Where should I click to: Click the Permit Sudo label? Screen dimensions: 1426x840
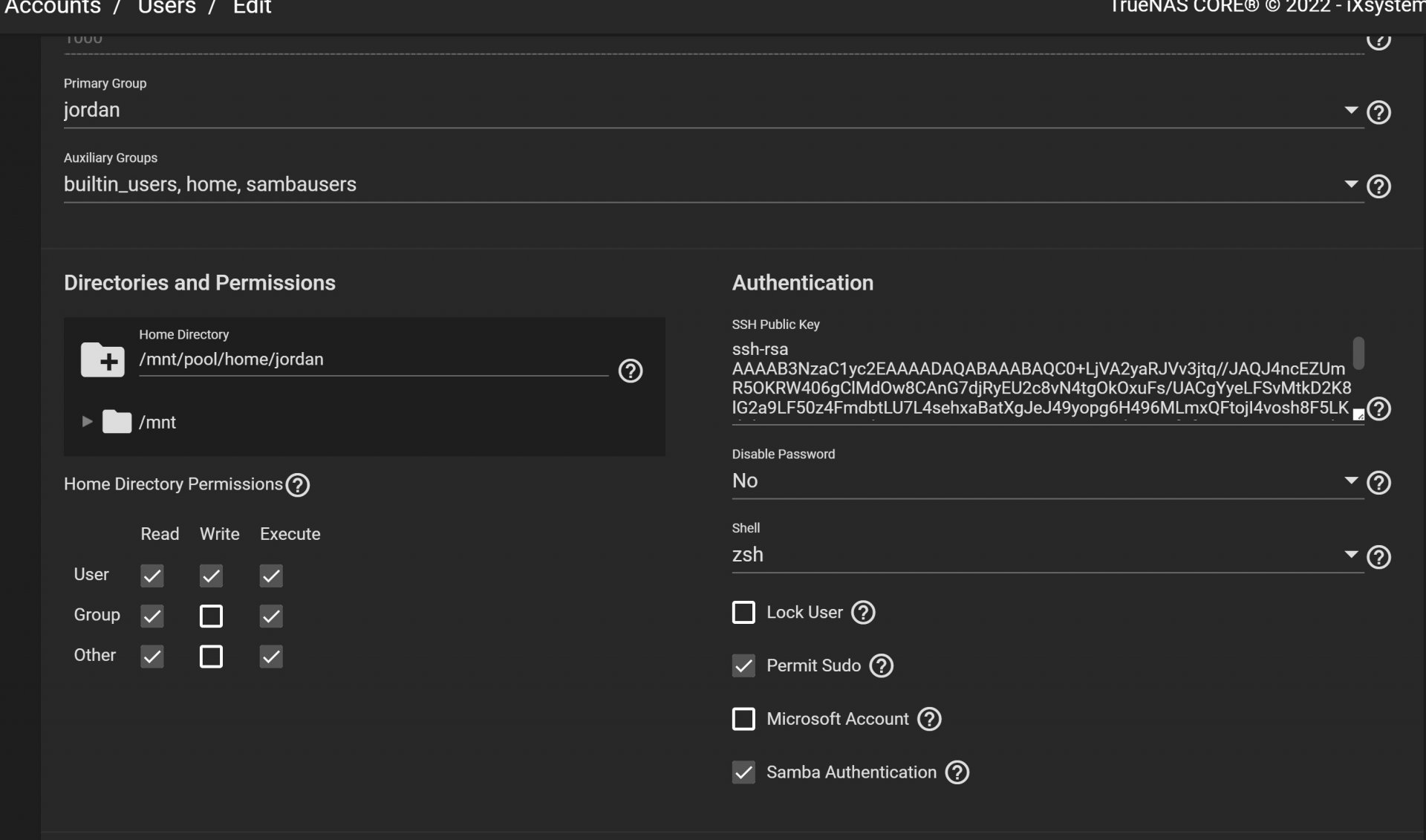point(813,666)
